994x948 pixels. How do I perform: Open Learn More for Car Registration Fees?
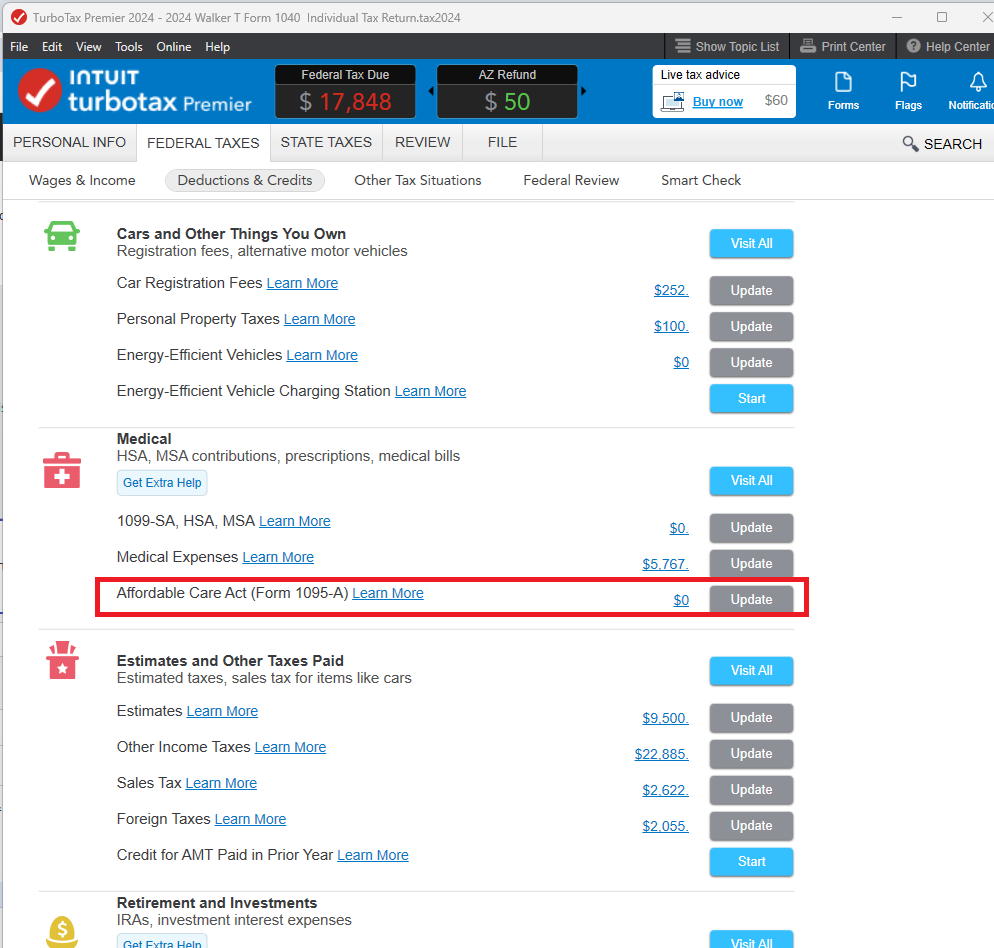click(x=302, y=283)
